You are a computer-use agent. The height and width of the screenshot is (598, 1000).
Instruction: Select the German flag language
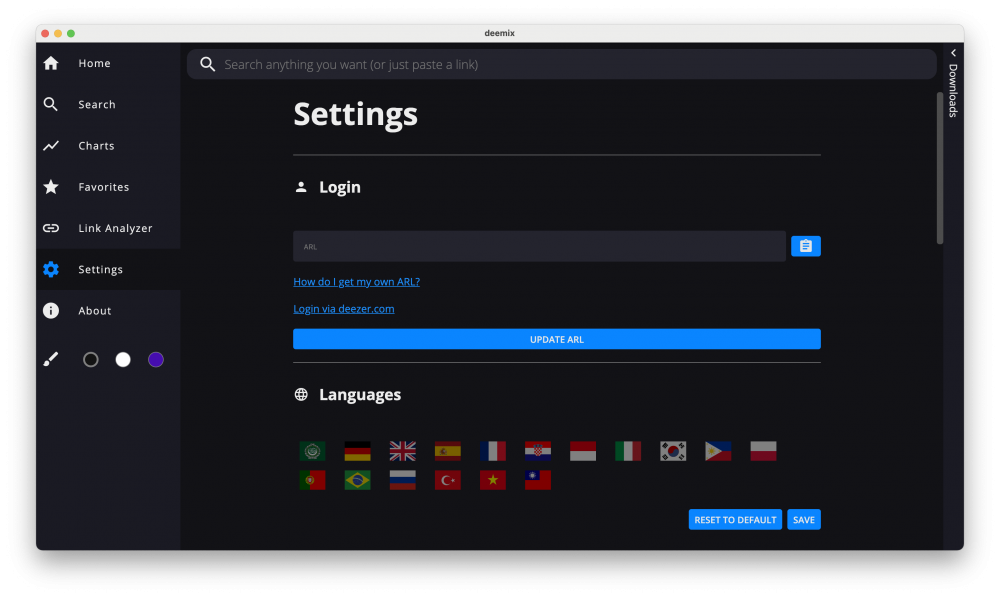[357, 451]
